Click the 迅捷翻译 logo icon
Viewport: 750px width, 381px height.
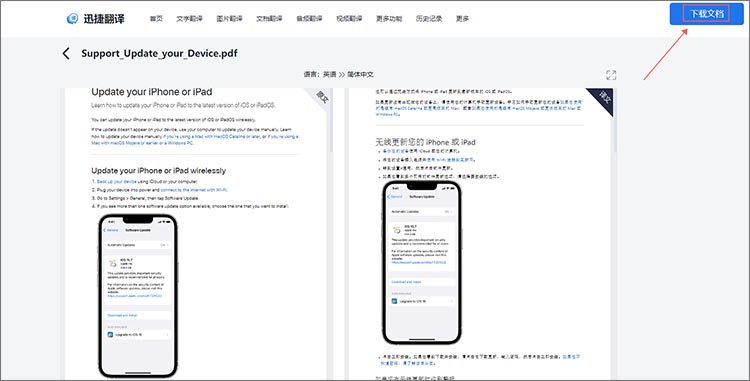click(73, 19)
